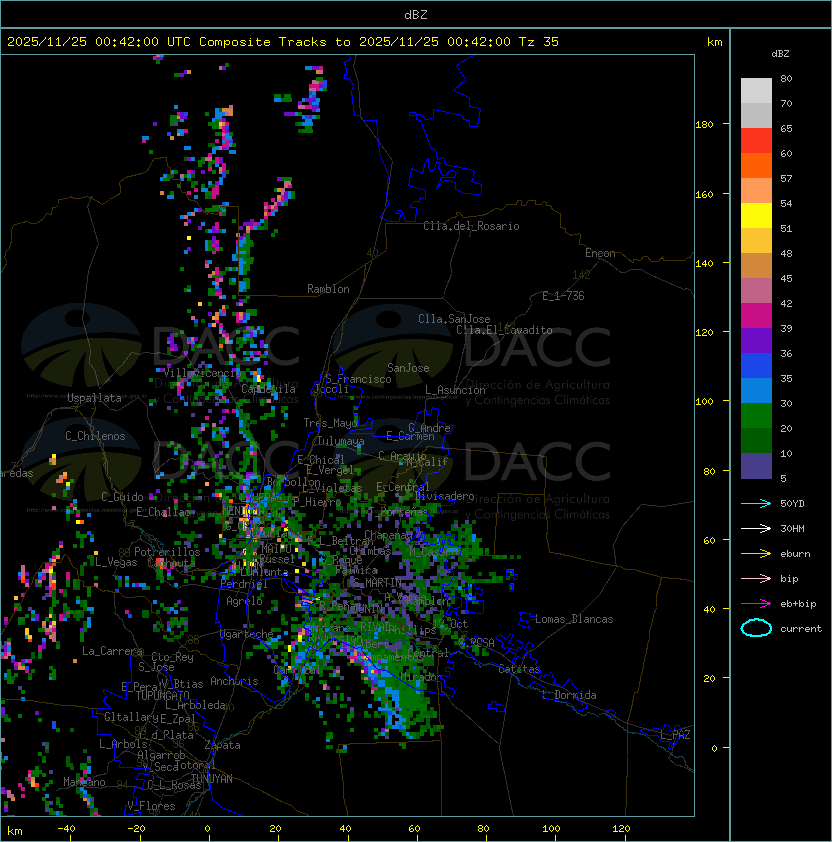
Task: Click the TUNUYAN place label
Action: click(x=212, y=779)
